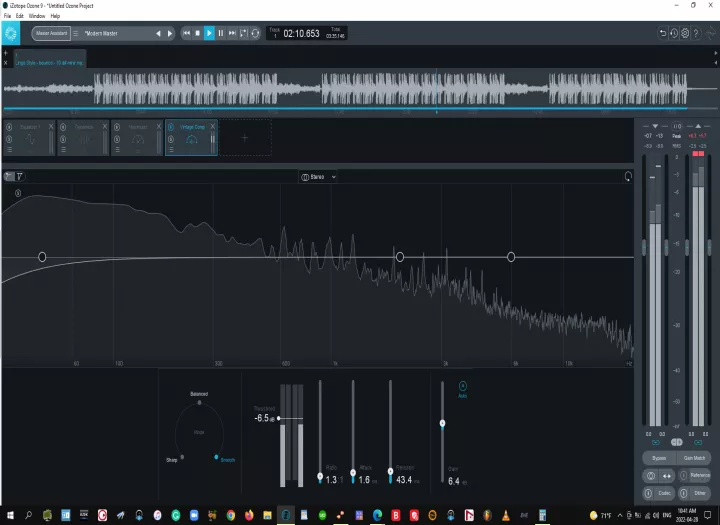
Task: Close the loaded audio track tab
Action: coord(6,63)
